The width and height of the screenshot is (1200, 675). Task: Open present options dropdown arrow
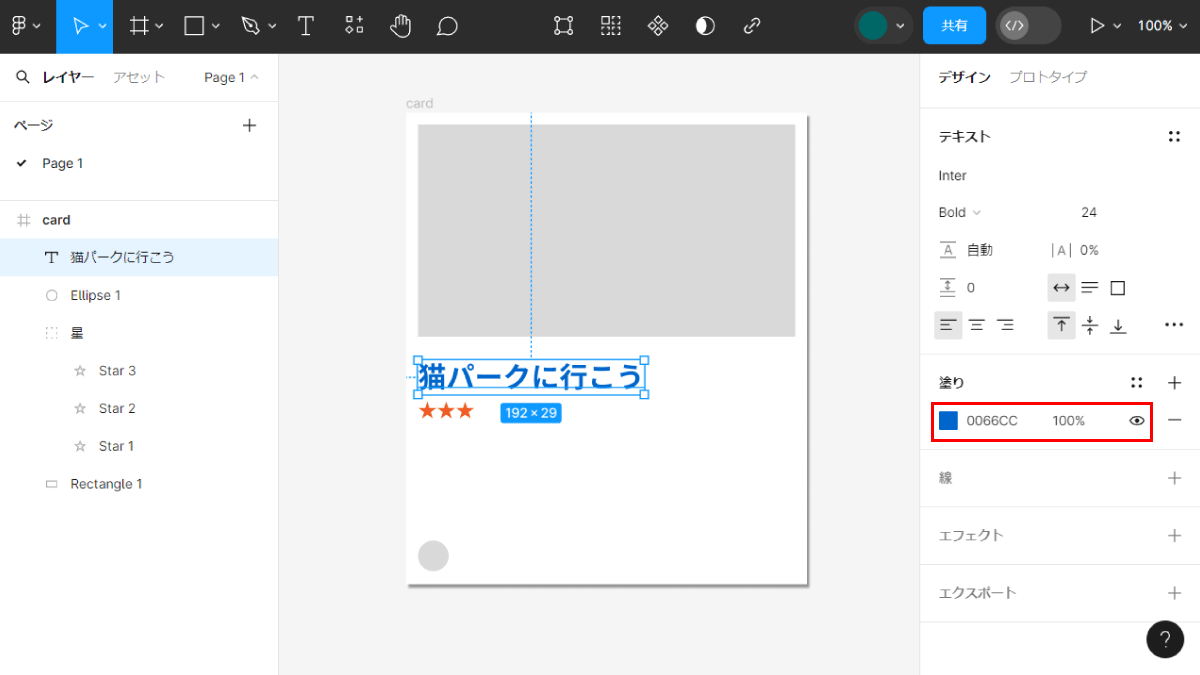click(x=1117, y=27)
